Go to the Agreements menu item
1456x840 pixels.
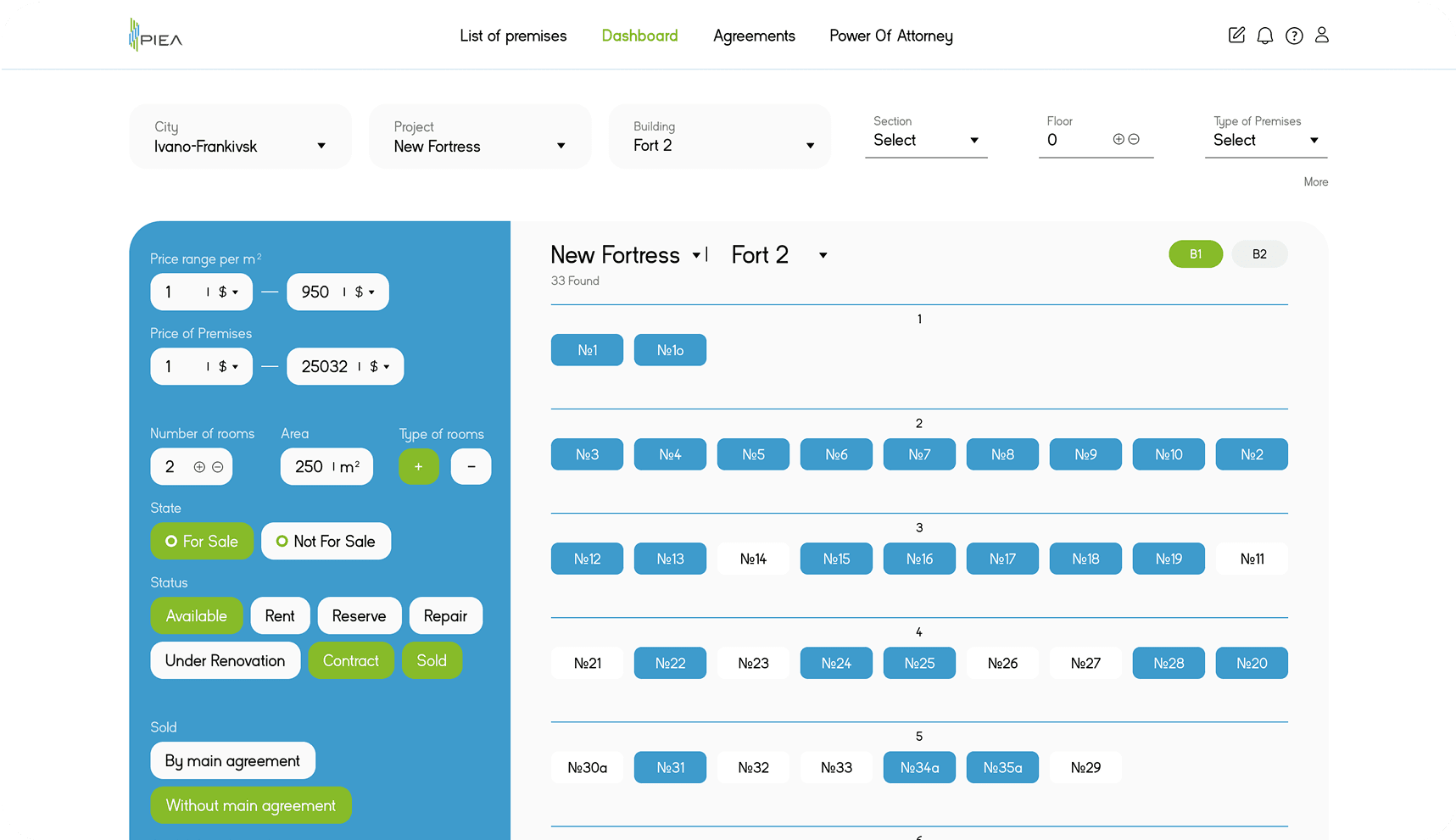click(x=754, y=36)
